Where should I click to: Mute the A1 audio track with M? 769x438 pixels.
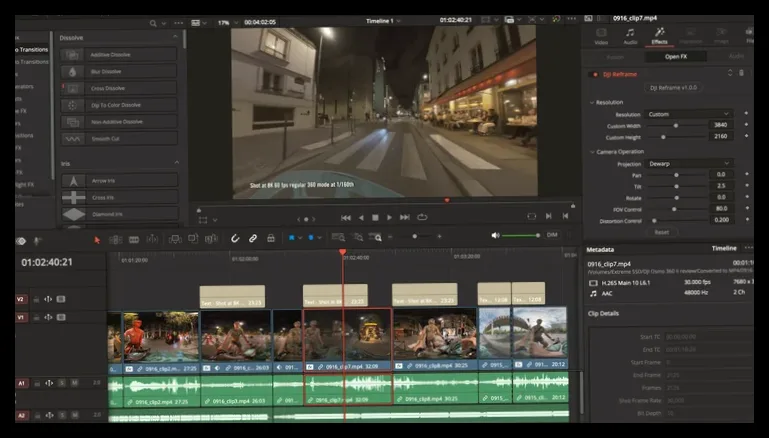click(75, 383)
